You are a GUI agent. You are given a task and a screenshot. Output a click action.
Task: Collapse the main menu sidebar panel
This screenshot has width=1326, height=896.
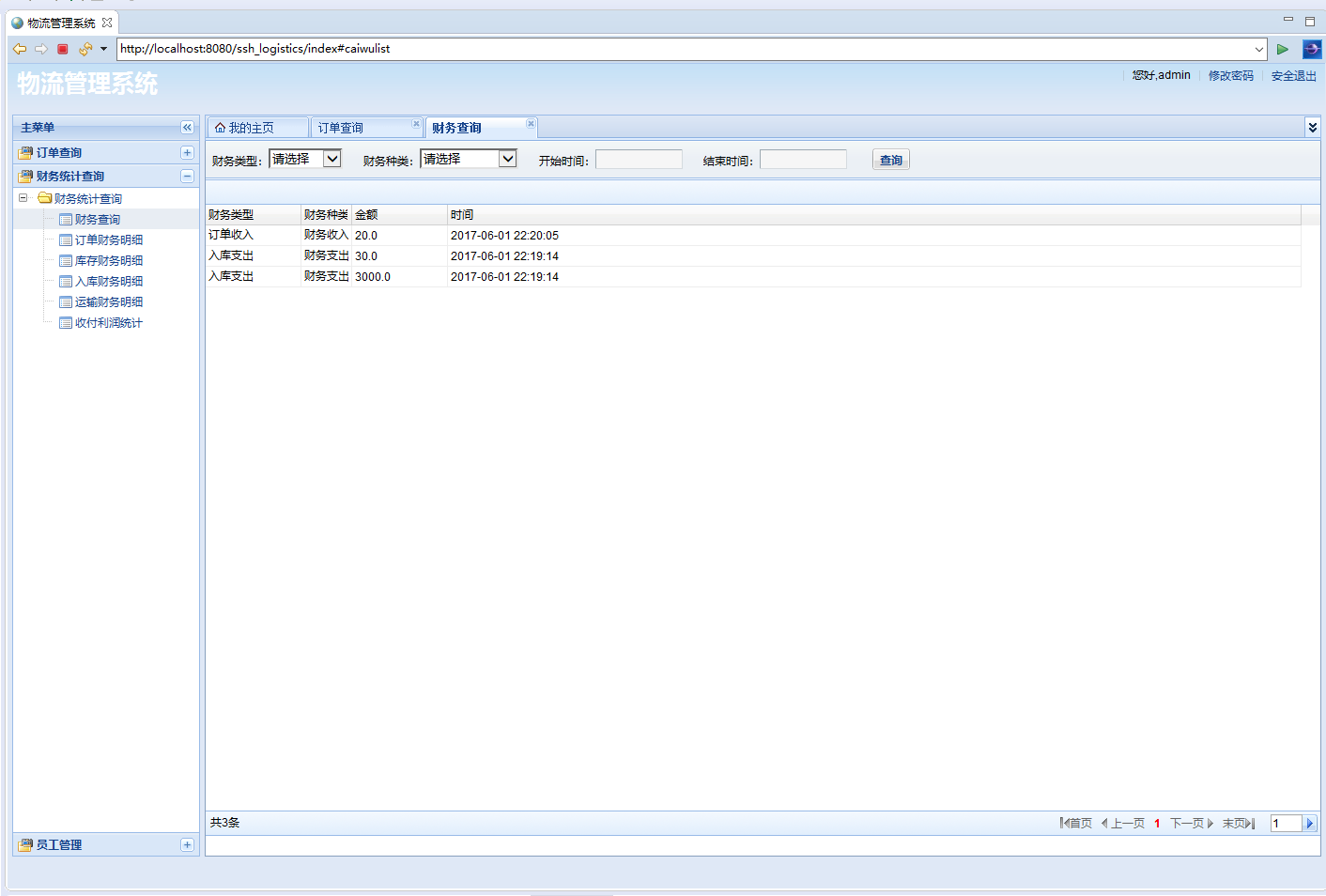coord(187,128)
